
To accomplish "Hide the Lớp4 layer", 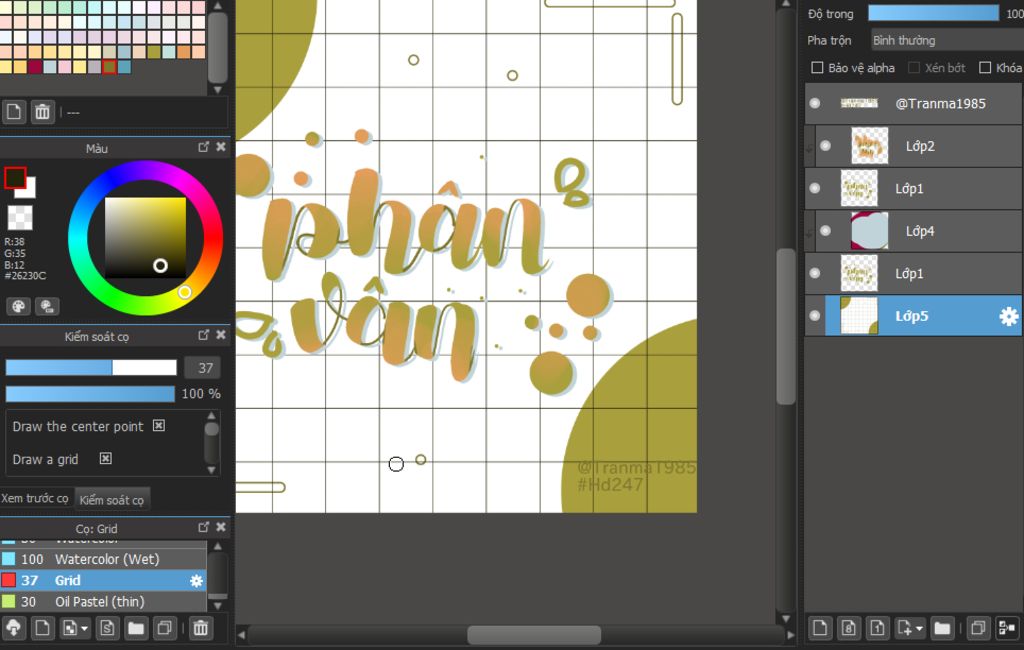I will 825,231.
